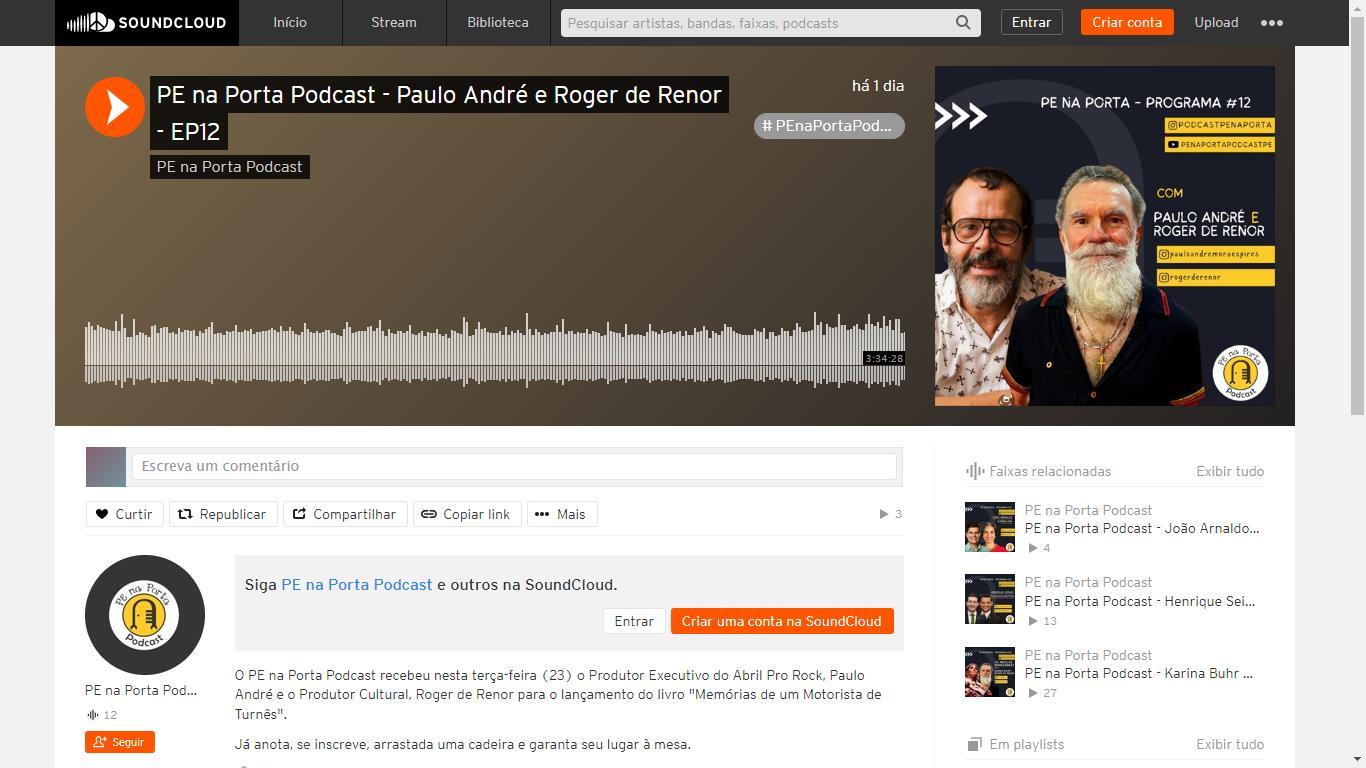Open the Karina Buhr related track title
The image size is (1366, 768).
pyautogui.click(x=1139, y=673)
